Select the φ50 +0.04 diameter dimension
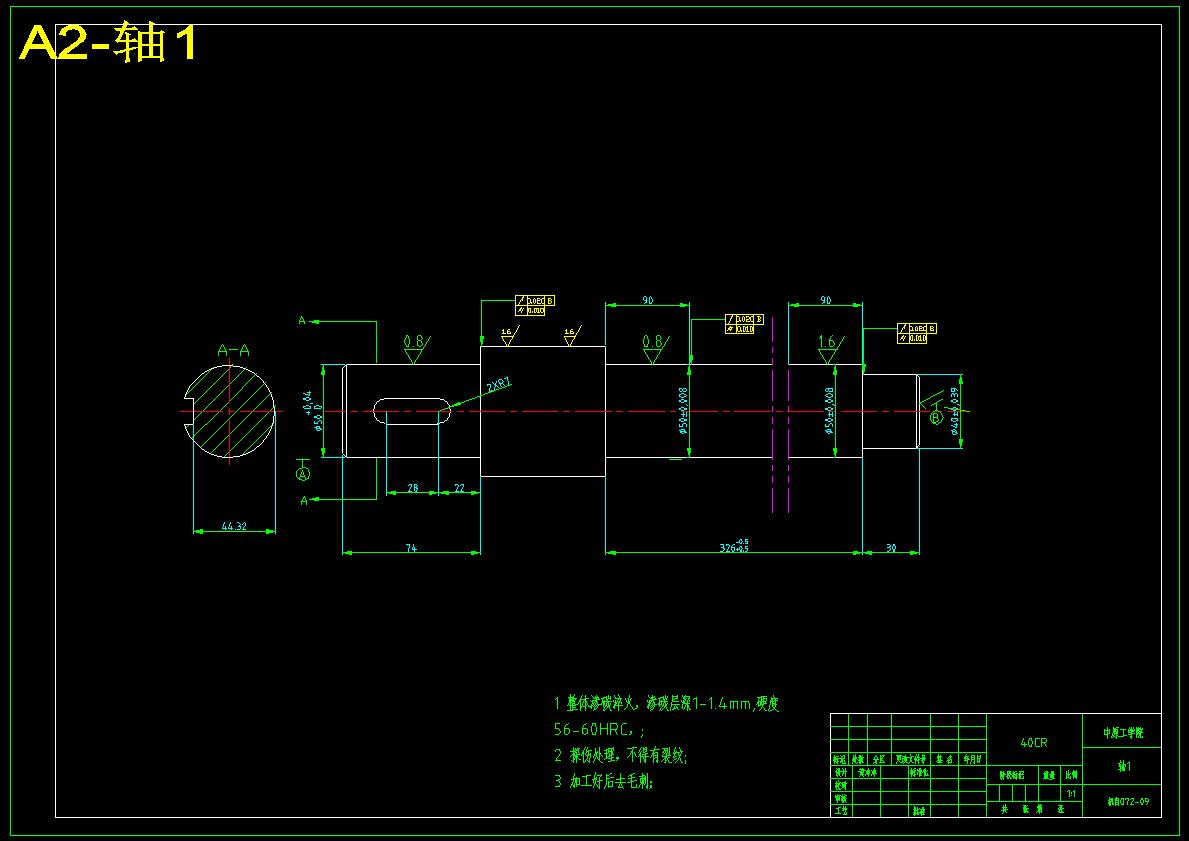 pos(313,411)
